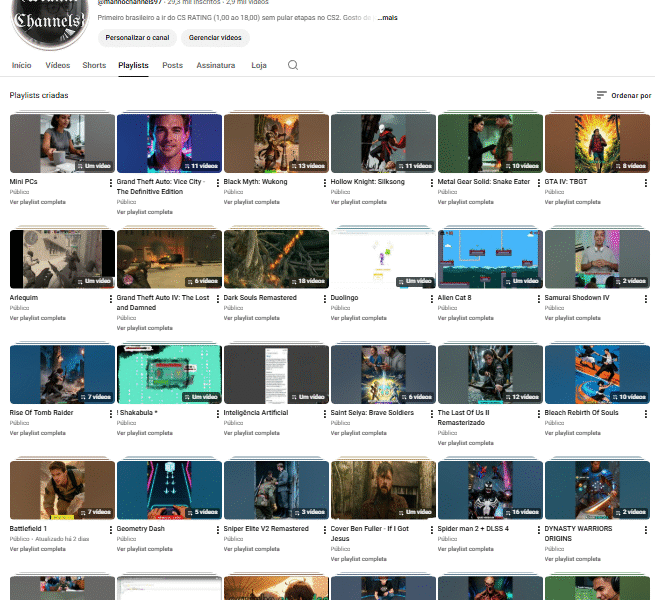
Task: Open the ! Shakabula * playlist thumbnail
Action: coord(169,374)
